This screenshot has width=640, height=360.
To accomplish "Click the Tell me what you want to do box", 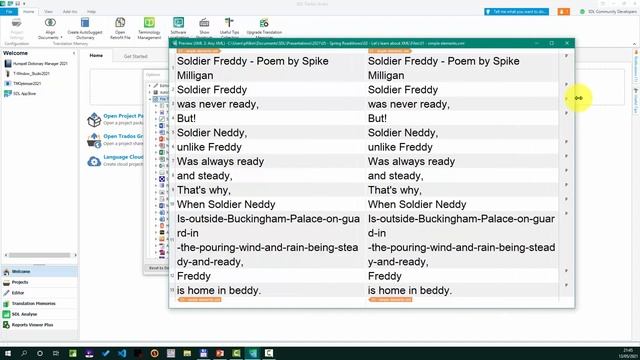I will point(516,11).
